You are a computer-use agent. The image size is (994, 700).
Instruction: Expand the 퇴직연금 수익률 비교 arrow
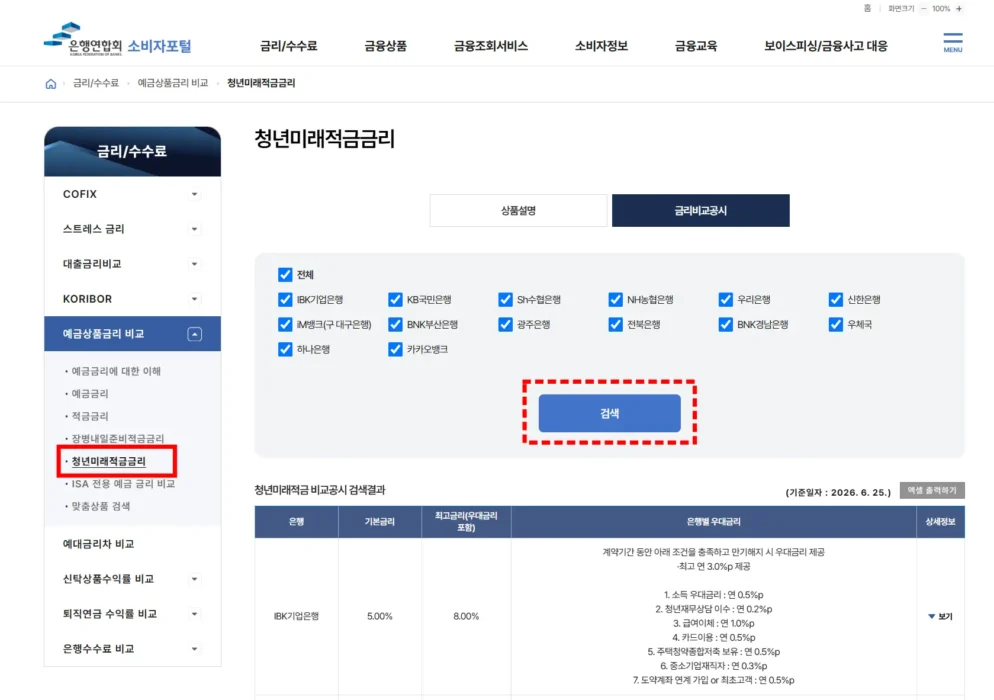(195, 614)
